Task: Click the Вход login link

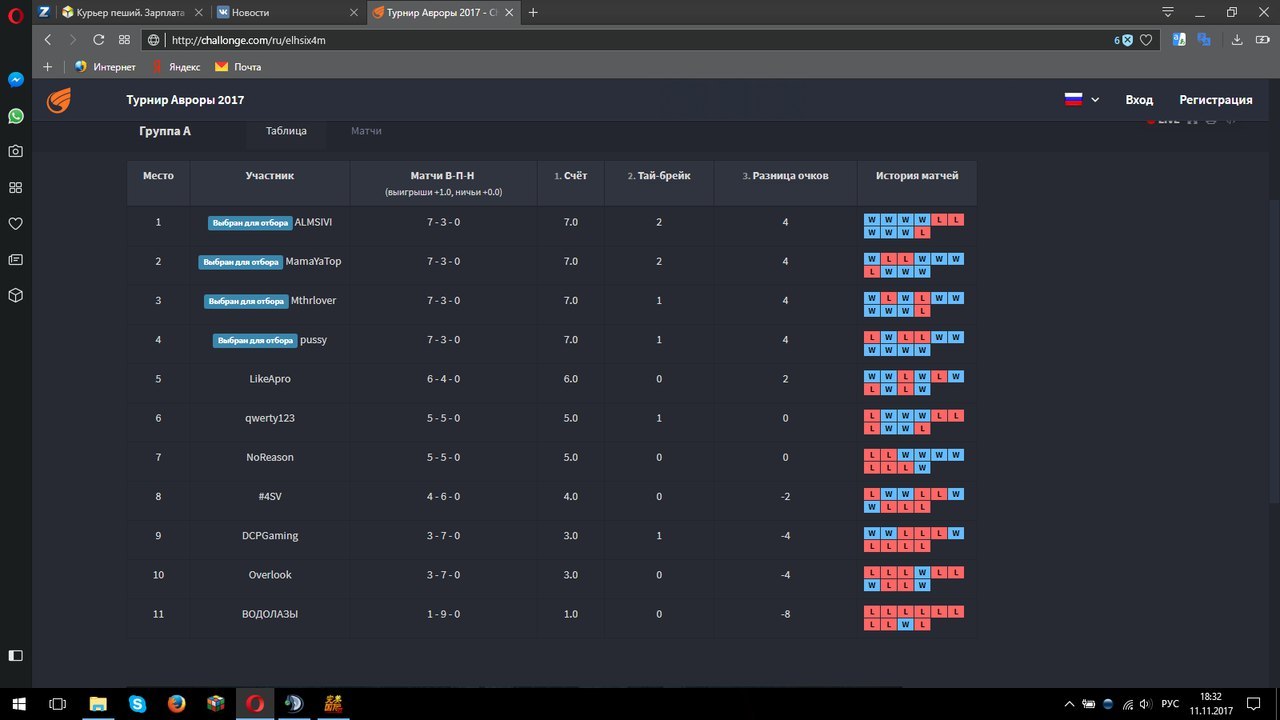Action: (x=1139, y=100)
